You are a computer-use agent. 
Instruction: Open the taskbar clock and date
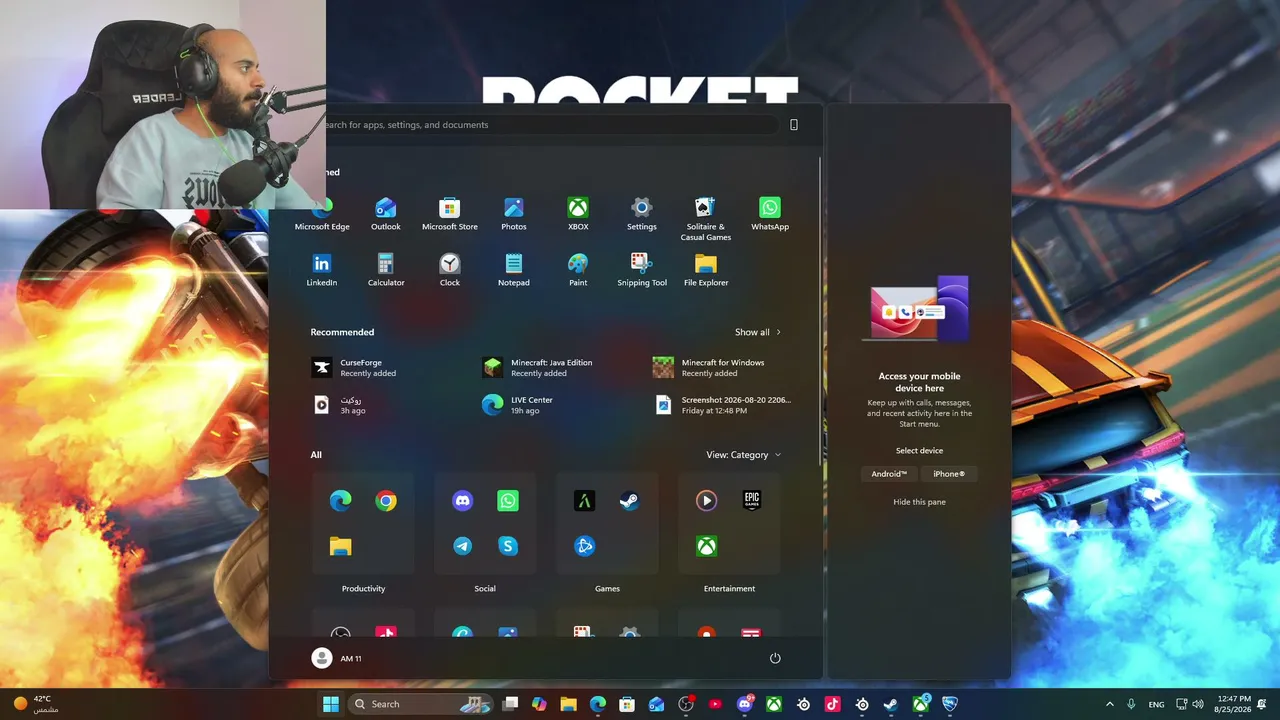(x=1234, y=704)
